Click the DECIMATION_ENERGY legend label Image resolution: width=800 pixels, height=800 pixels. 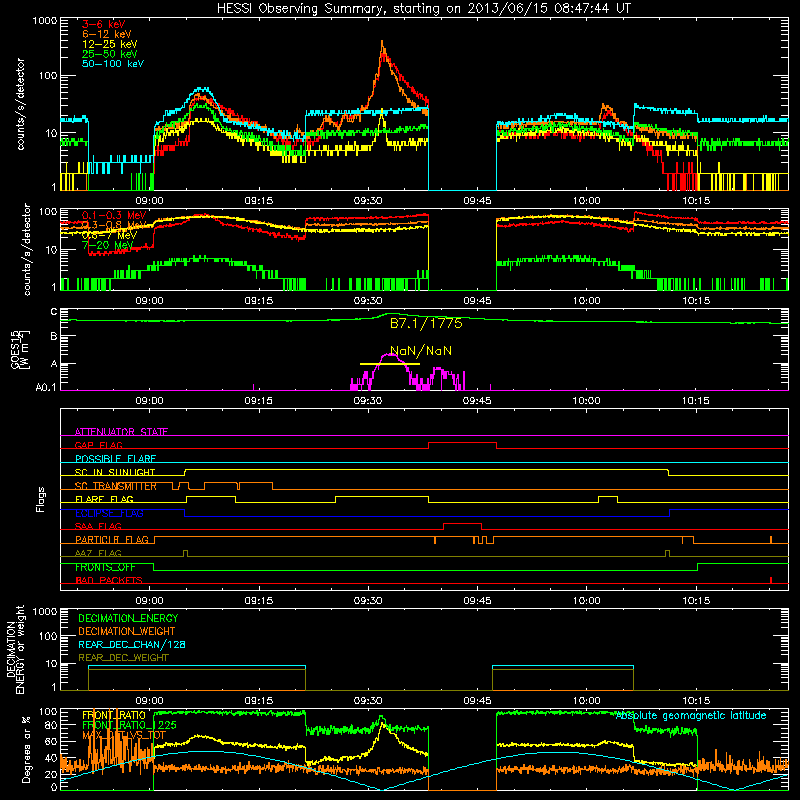point(128,618)
